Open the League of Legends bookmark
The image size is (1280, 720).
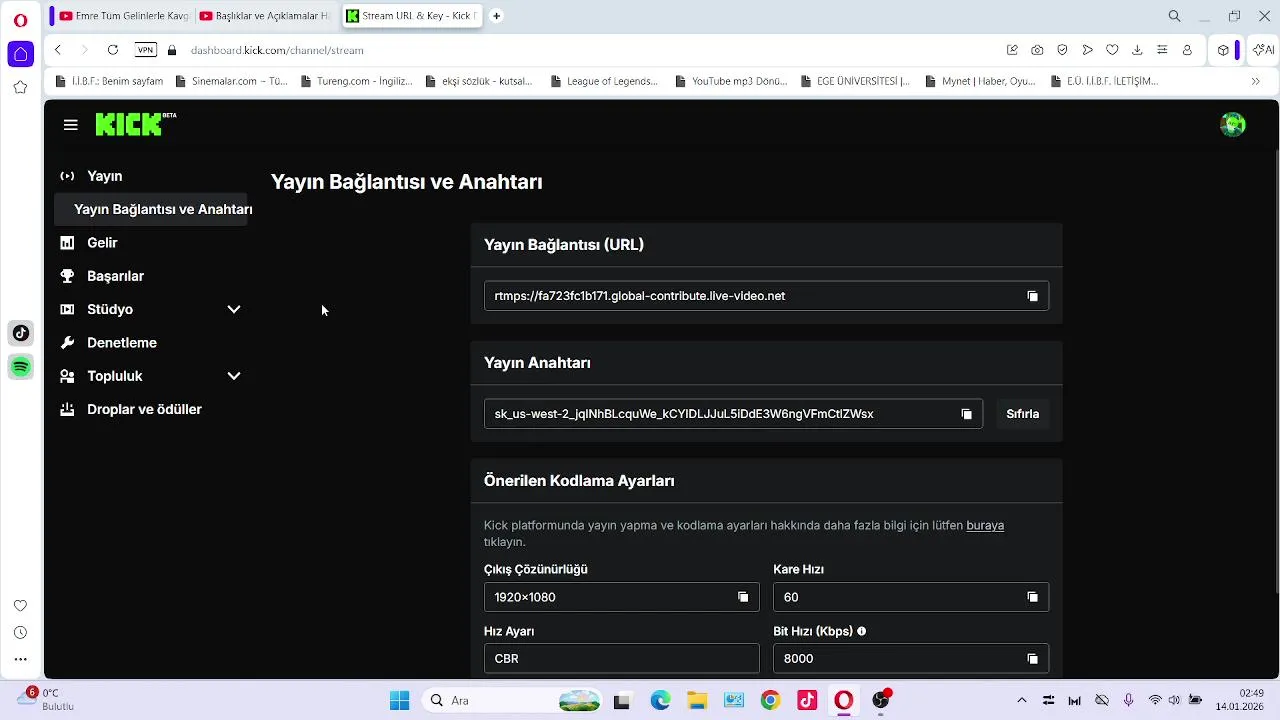(603, 81)
